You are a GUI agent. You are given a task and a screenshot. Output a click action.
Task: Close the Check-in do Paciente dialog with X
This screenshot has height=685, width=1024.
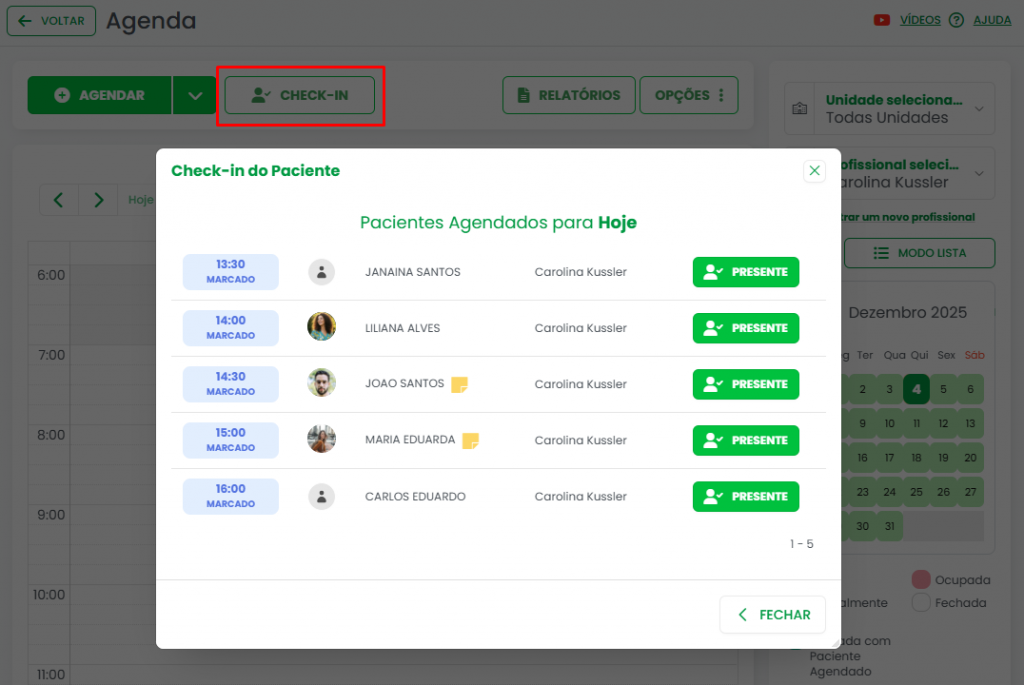point(814,171)
